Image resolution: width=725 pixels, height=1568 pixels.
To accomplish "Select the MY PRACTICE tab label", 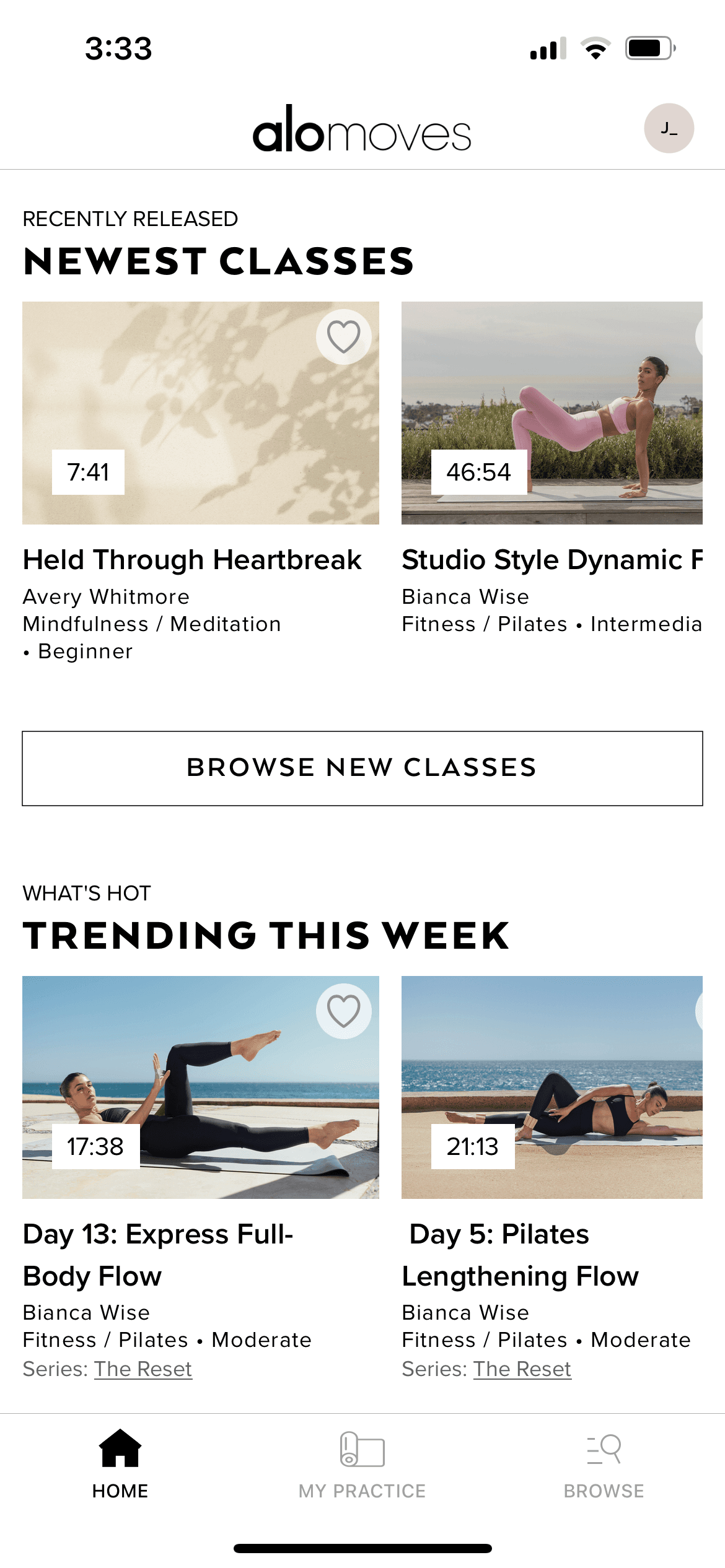I will (x=362, y=1491).
